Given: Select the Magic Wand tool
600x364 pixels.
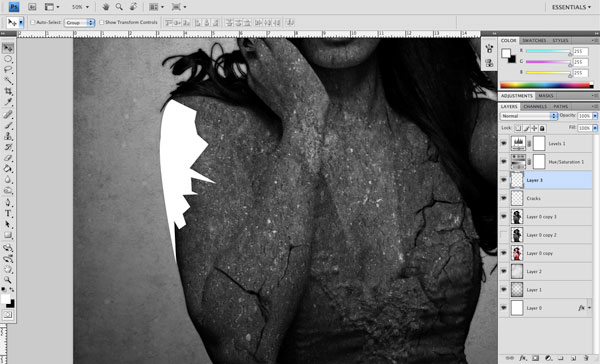Looking at the screenshot, I should point(8,80).
